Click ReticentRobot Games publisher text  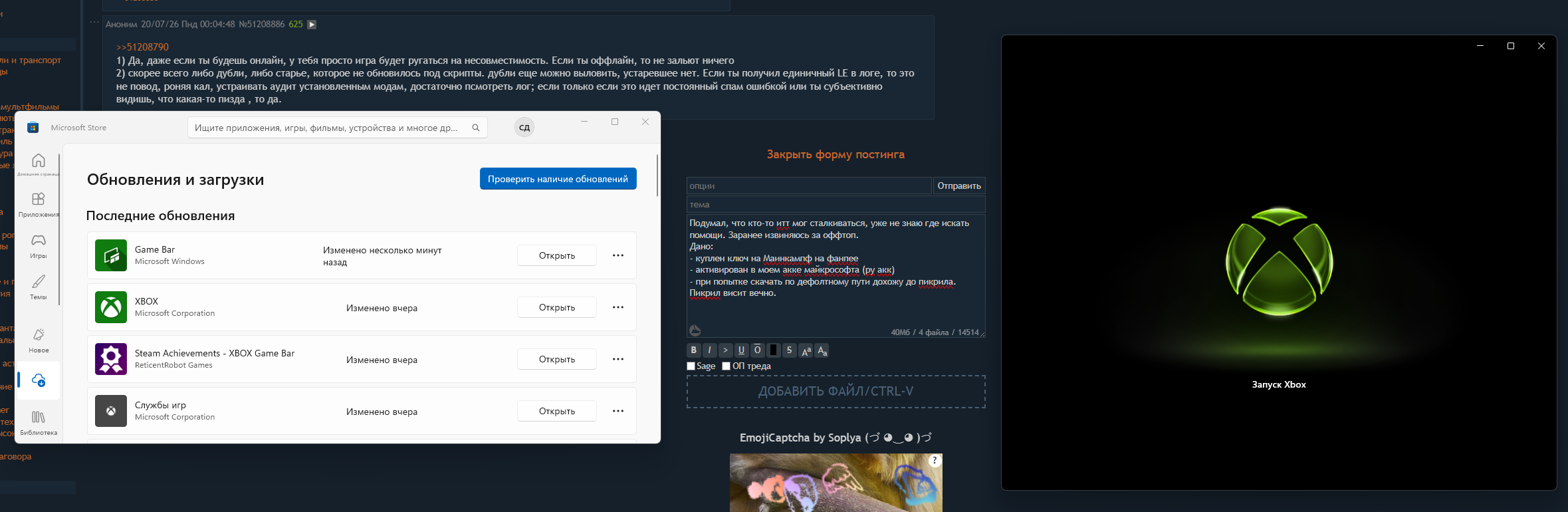tap(173, 365)
